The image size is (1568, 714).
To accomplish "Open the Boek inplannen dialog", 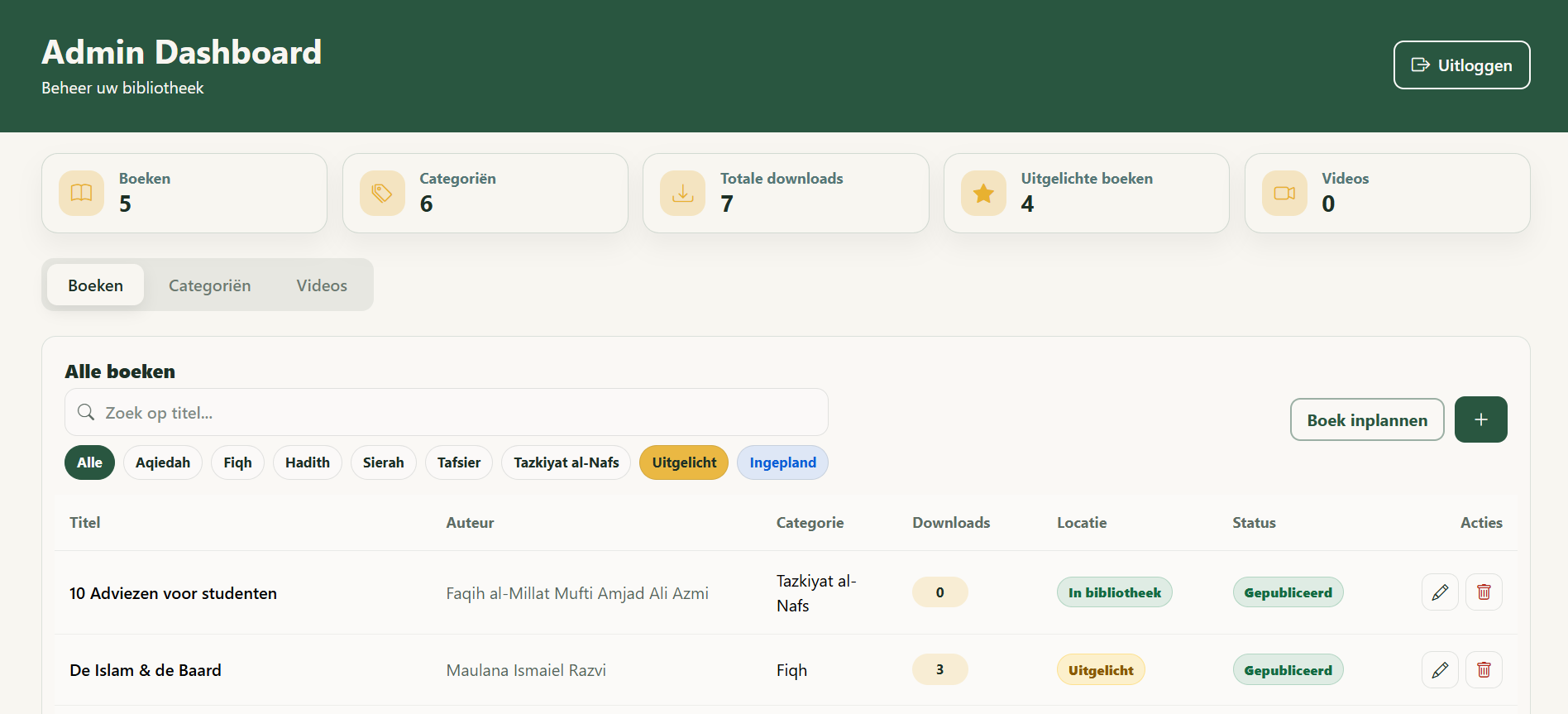I will (1367, 419).
